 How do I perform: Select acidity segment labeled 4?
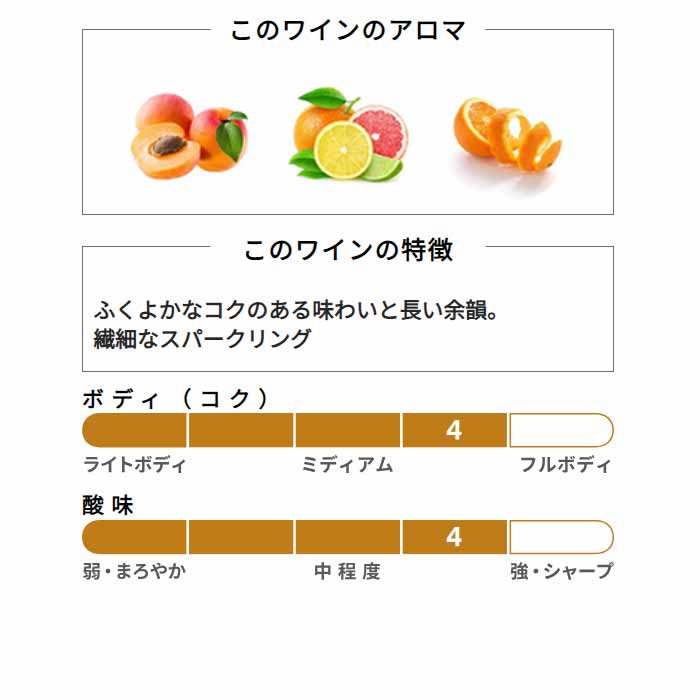click(454, 537)
